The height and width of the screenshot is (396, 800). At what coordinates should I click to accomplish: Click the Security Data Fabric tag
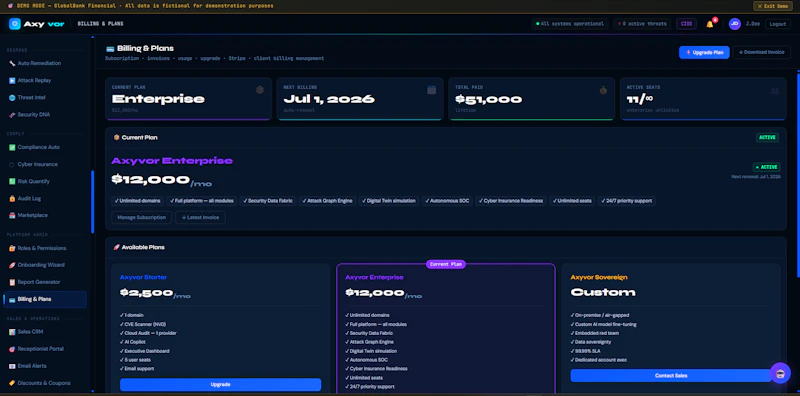point(268,201)
